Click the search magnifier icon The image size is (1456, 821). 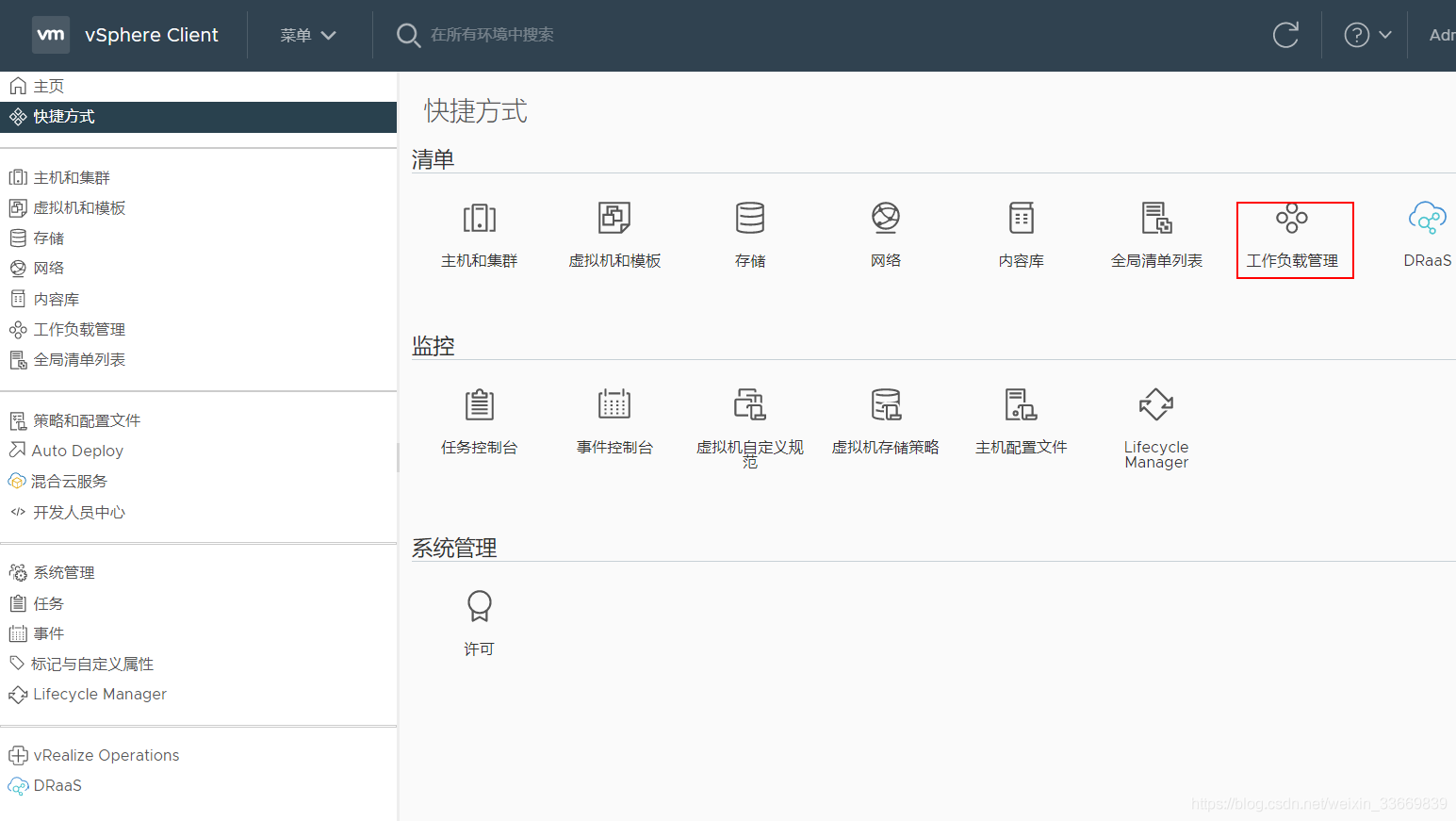point(408,36)
